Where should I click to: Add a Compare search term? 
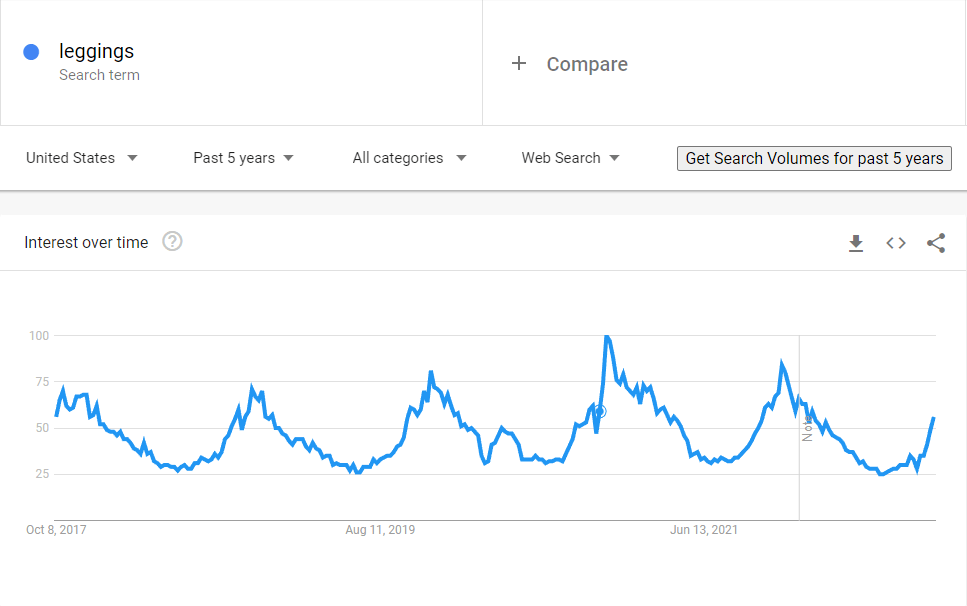pyautogui.click(x=587, y=64)
